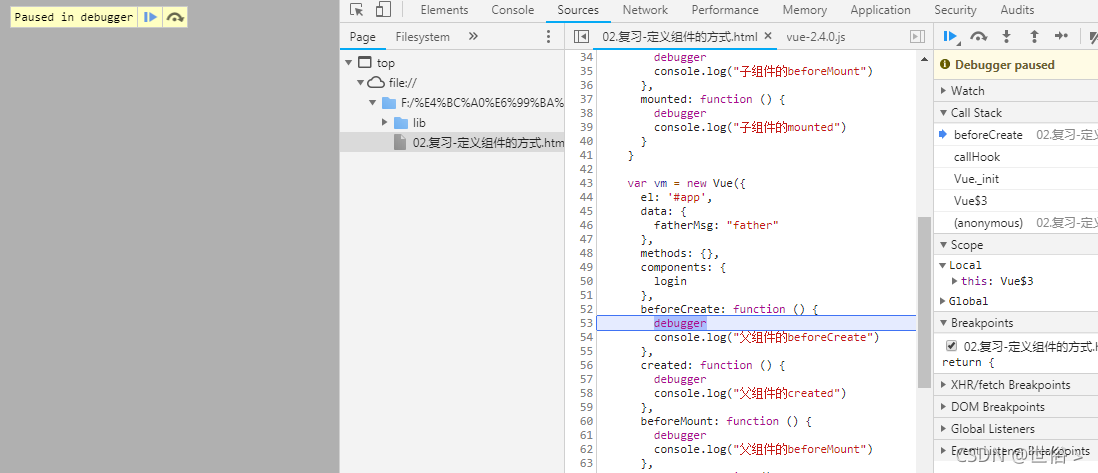Show more navigator tabs chevron
The image size is (1098, 473).
coord(473,36)
